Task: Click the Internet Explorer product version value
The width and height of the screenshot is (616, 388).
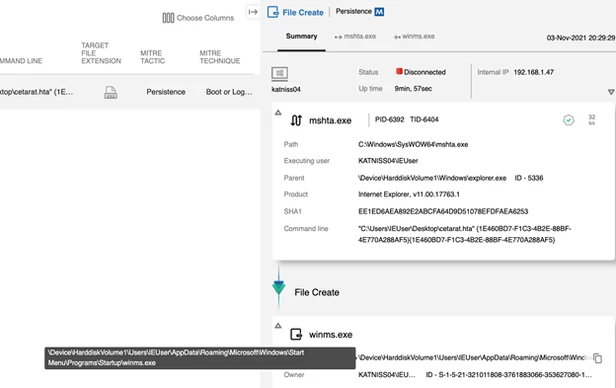Action: 409,194
